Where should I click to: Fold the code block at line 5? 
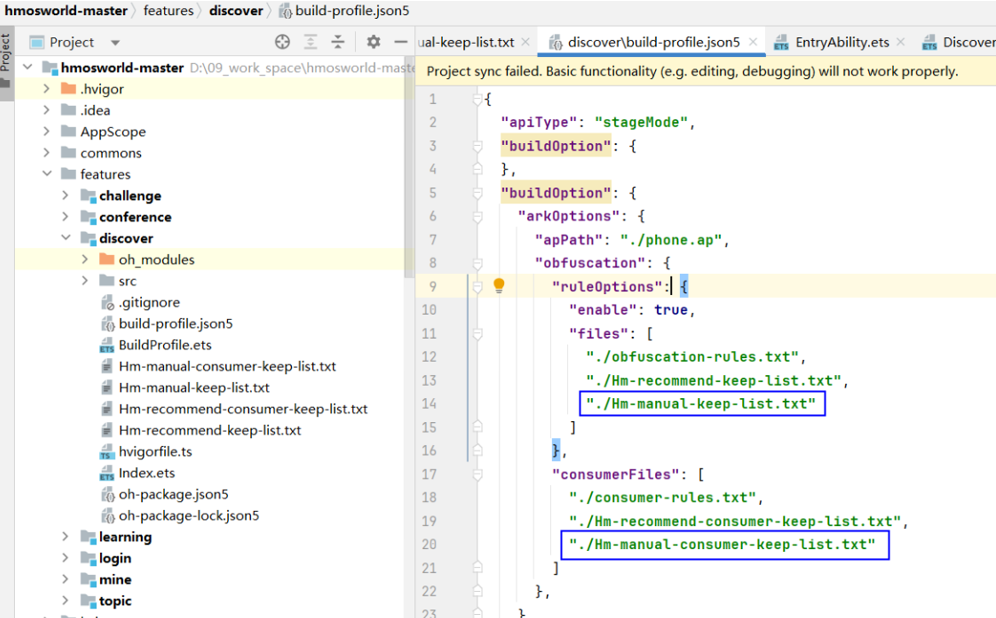[x=477, y=193]
